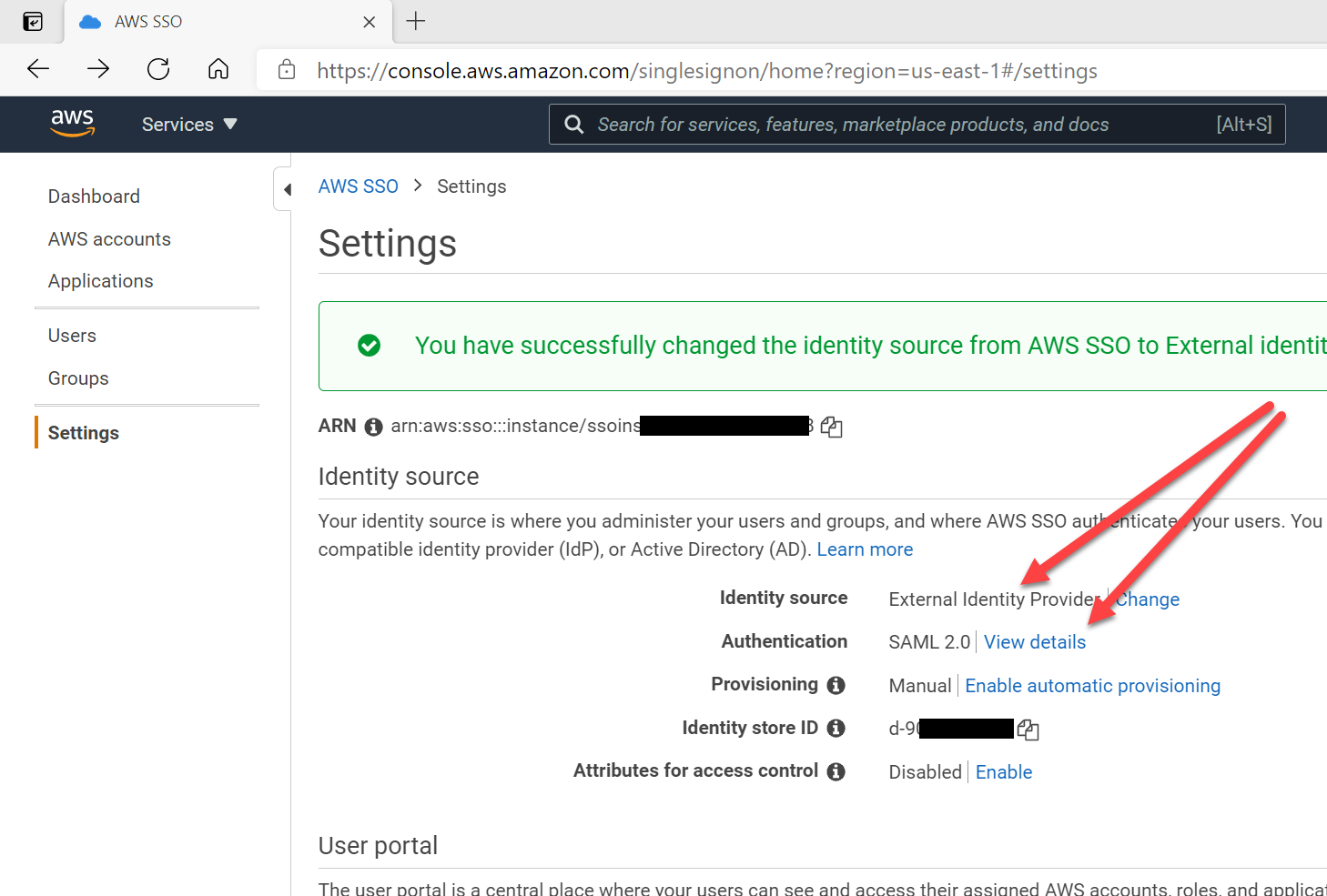The width and height of the screenshot is (1327, 896).
Task: Open Dashboard in the sidebar
Action: tap(94, 196)
